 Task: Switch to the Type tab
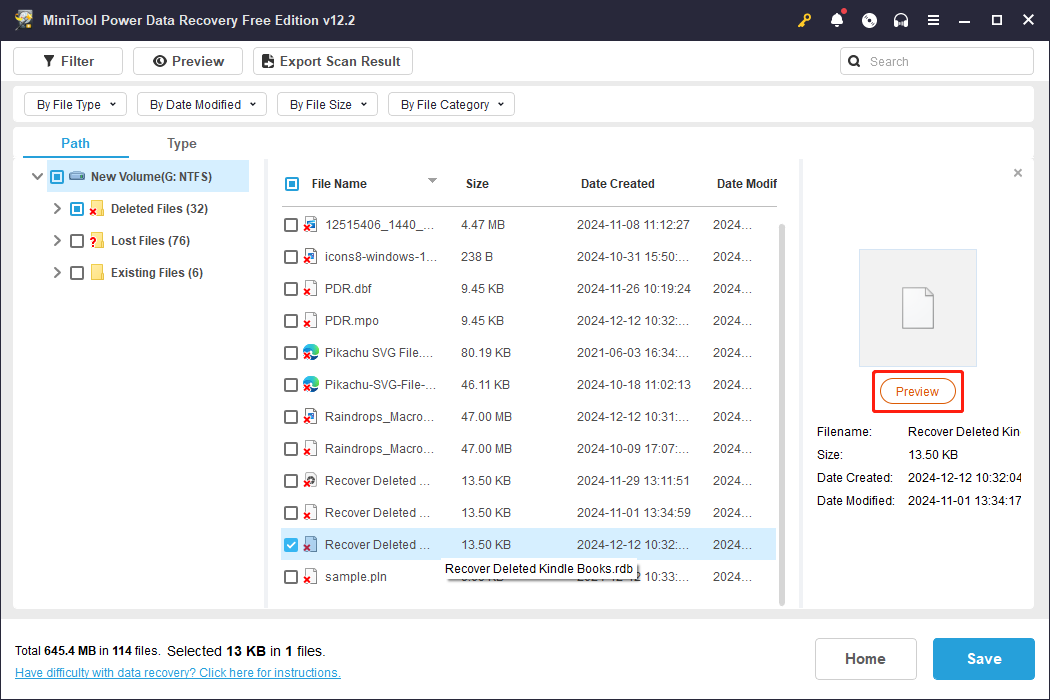click(181, 143)
